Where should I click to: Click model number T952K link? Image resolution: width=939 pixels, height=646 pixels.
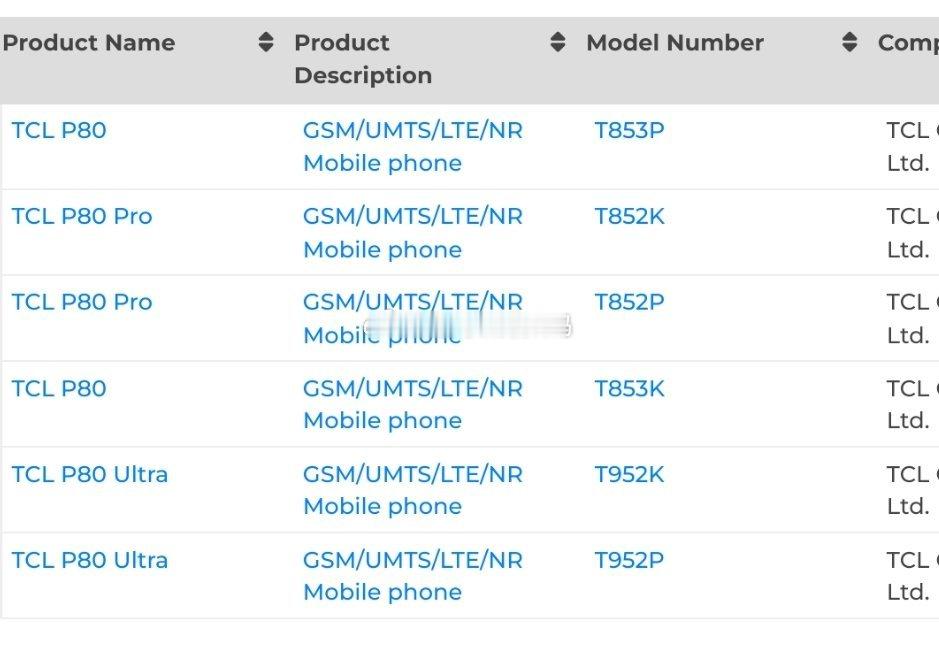(x=629, y=474)
